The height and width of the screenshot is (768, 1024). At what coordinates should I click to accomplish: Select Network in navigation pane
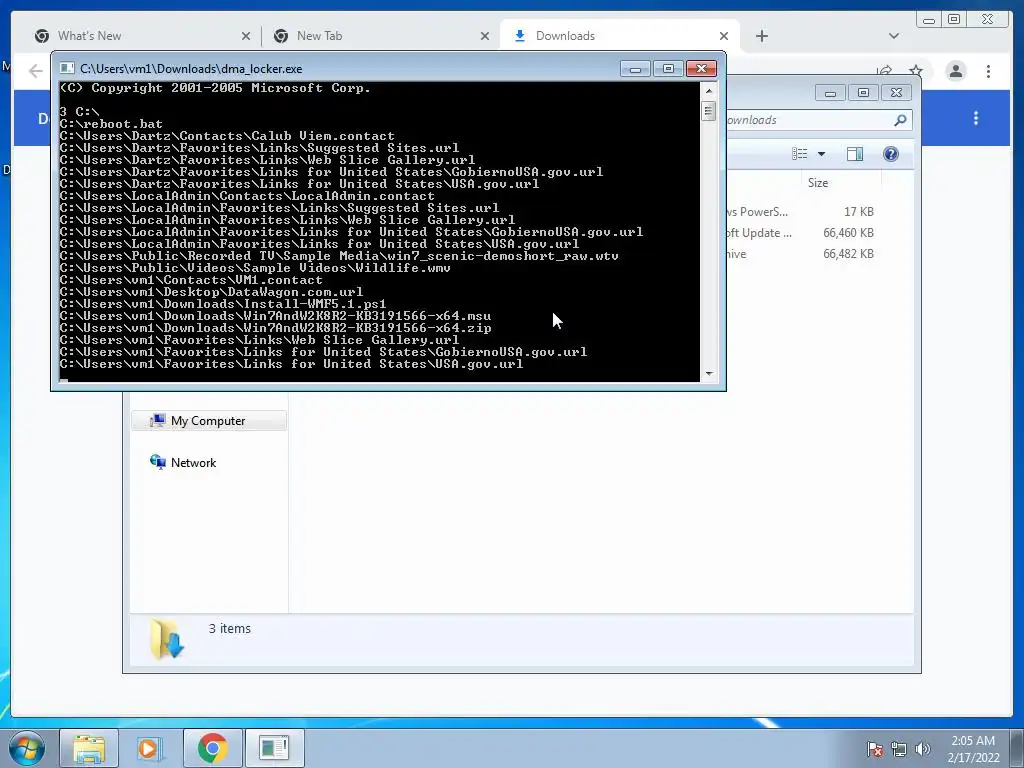pos(193,462)
